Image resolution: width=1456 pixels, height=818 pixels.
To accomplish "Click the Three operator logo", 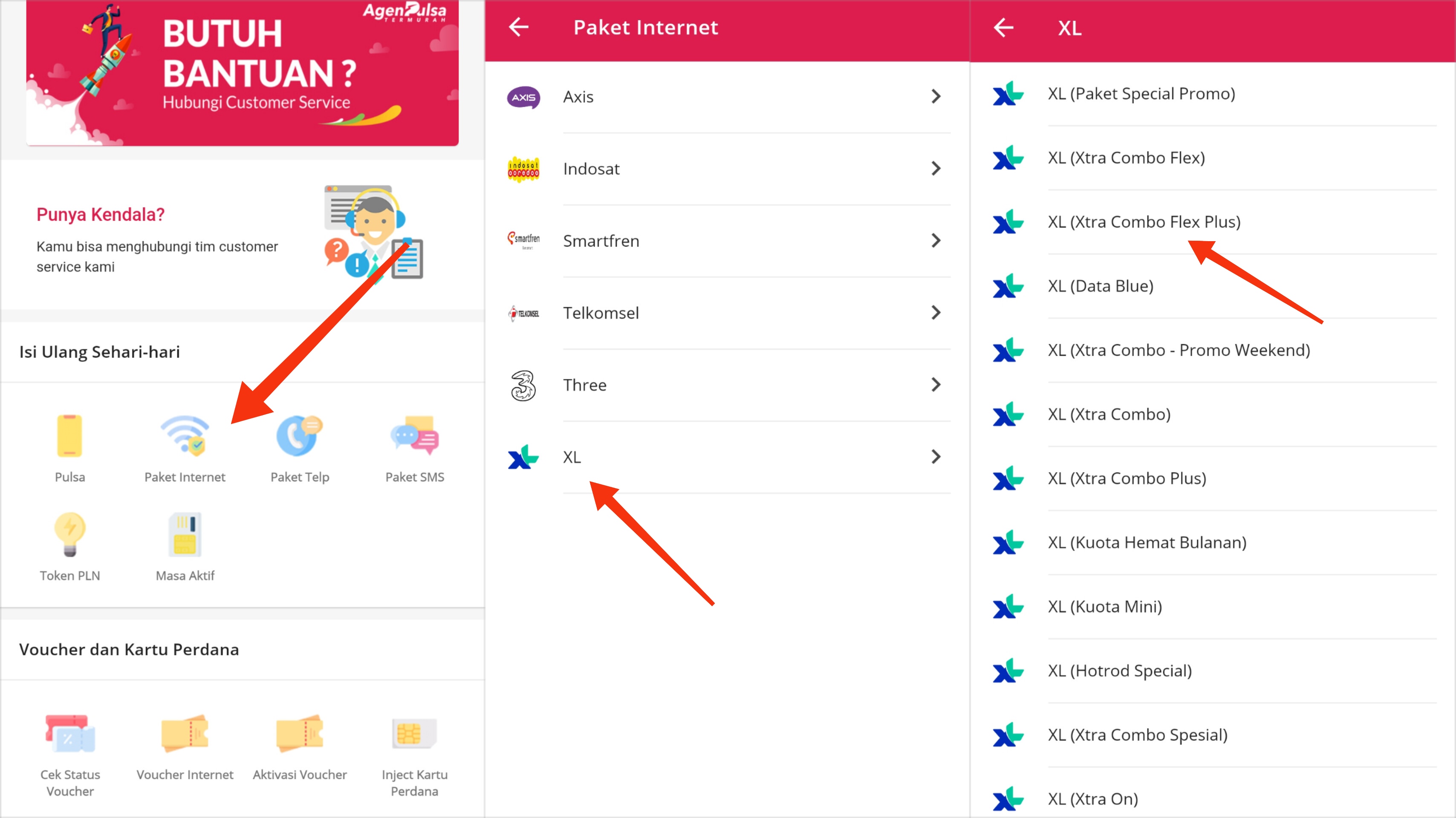I will tap(523, 385).
